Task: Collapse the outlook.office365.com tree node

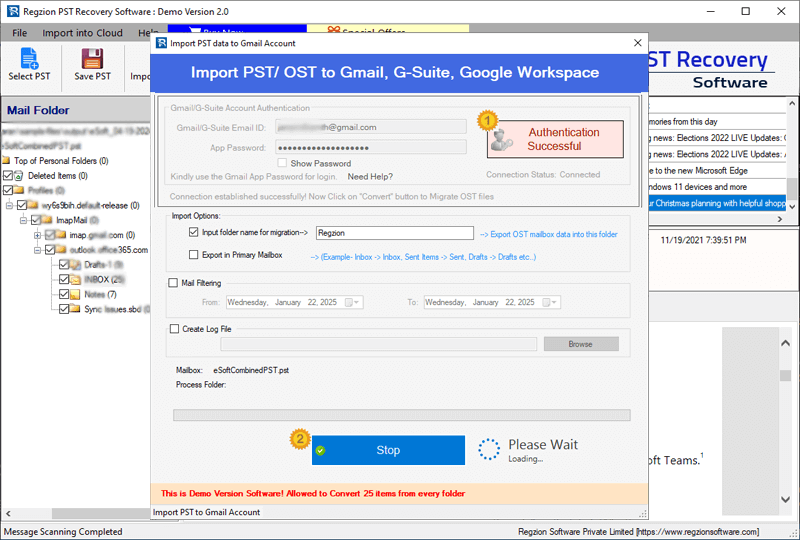Action: [x=38, y=250]
